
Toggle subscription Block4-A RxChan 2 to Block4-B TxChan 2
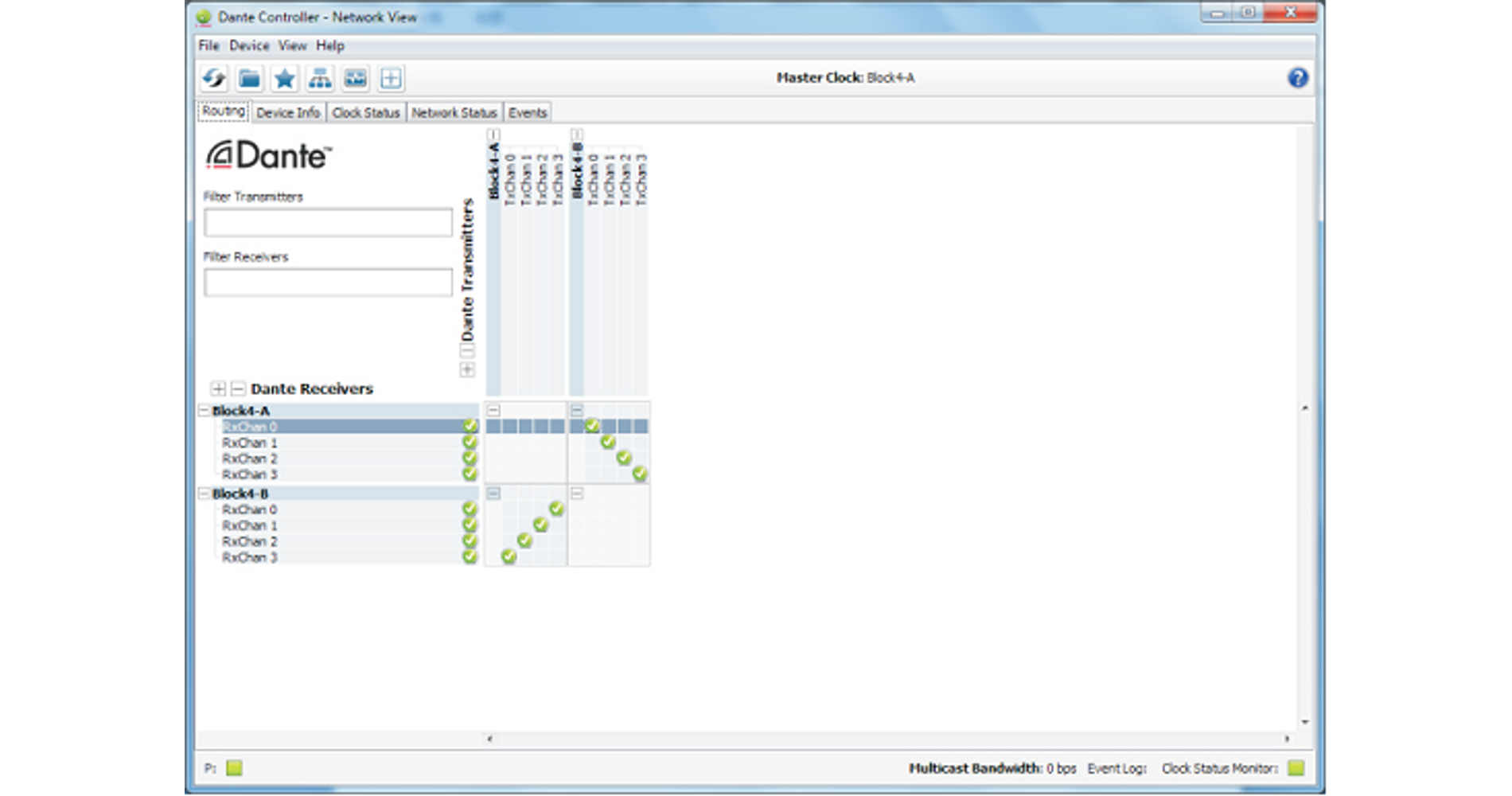tap(624, 458)
